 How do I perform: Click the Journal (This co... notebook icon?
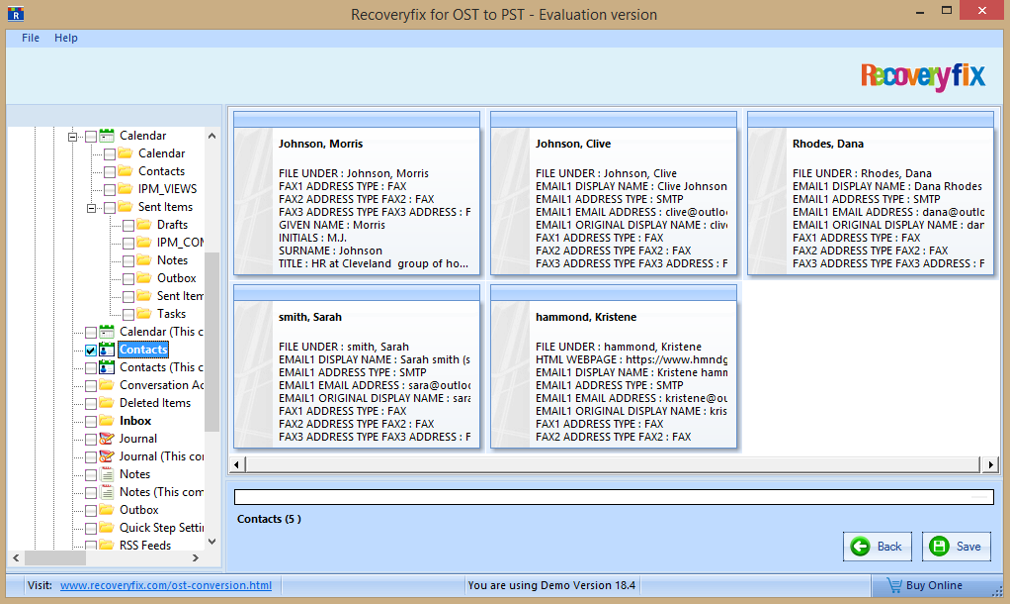point(107,456)
